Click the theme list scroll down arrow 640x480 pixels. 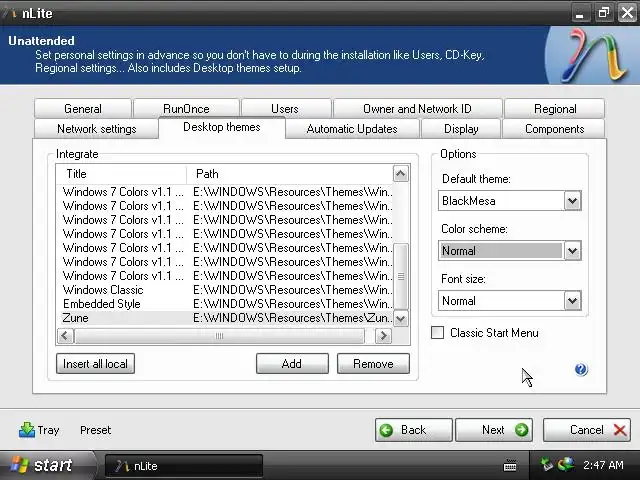[x=400, y=318]
